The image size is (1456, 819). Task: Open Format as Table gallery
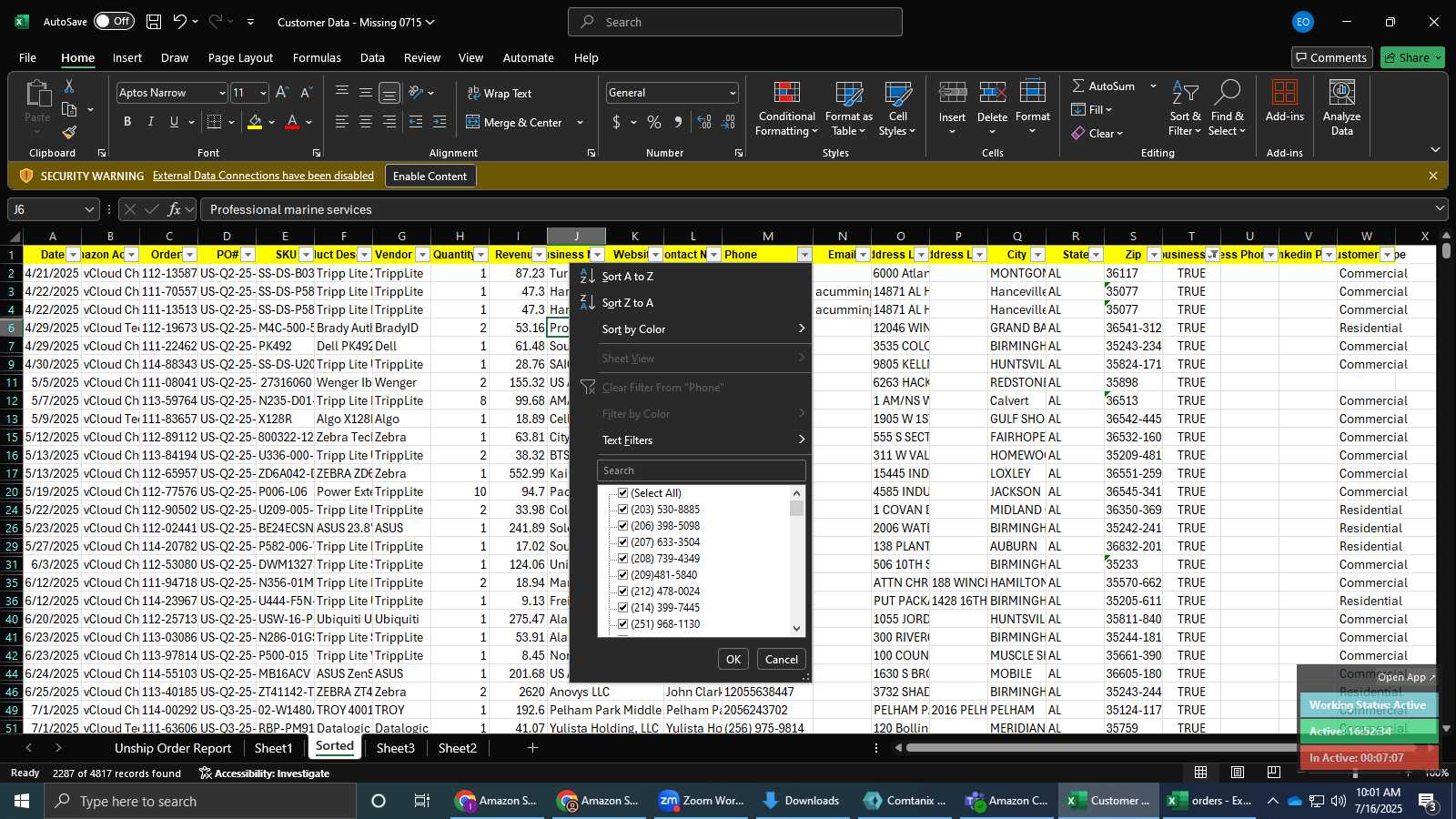[848, 109]
